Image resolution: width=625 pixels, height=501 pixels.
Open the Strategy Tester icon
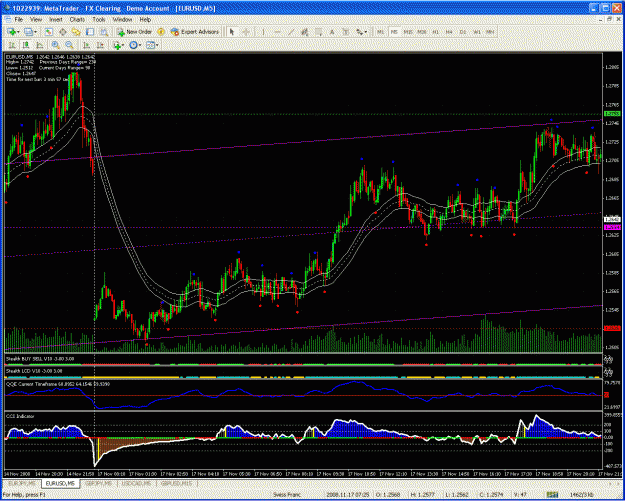(104, 32)
